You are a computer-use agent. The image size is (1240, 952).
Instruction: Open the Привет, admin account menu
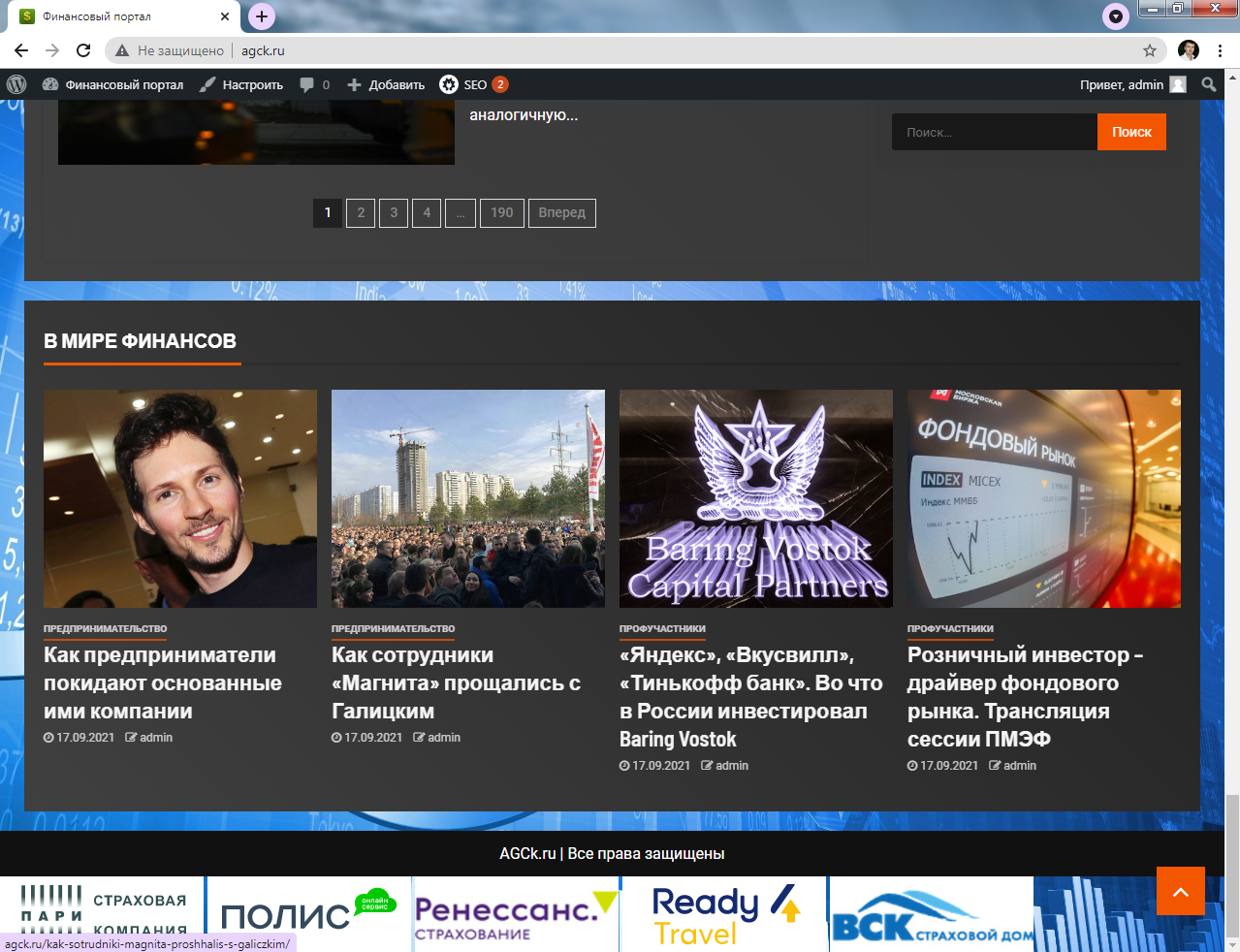[1132, 84]
